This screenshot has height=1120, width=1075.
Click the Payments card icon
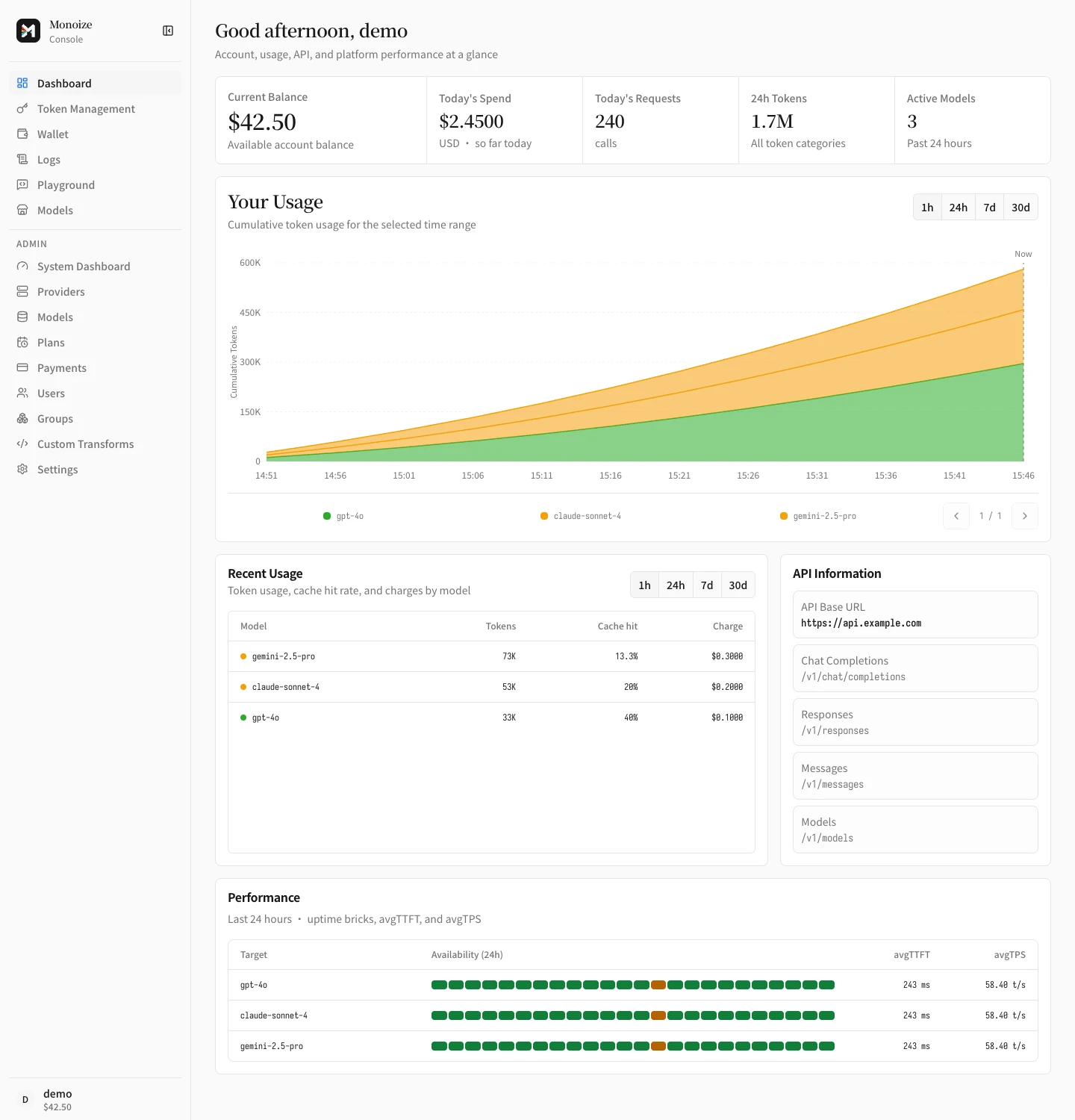(x=22, y=367)
